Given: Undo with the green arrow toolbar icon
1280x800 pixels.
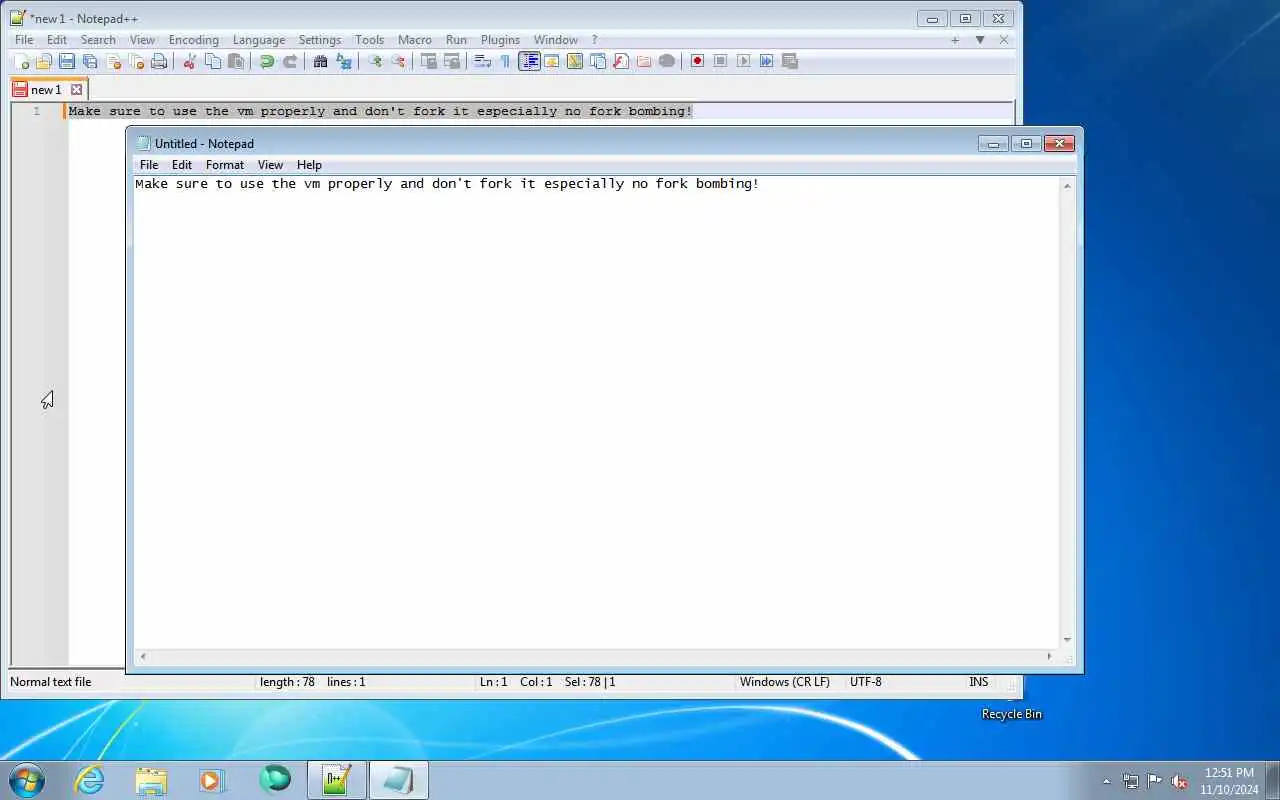Looking at the screenshot, I should 266,61.
